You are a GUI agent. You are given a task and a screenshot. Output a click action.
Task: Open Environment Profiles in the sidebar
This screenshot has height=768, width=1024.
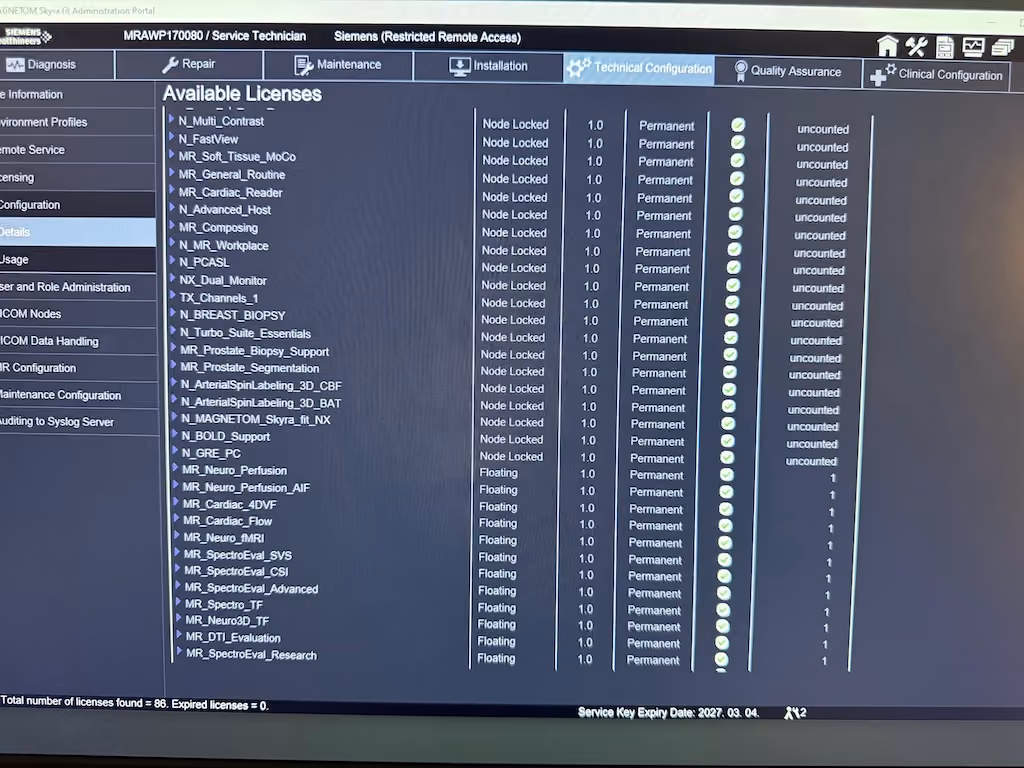[77, 122]
